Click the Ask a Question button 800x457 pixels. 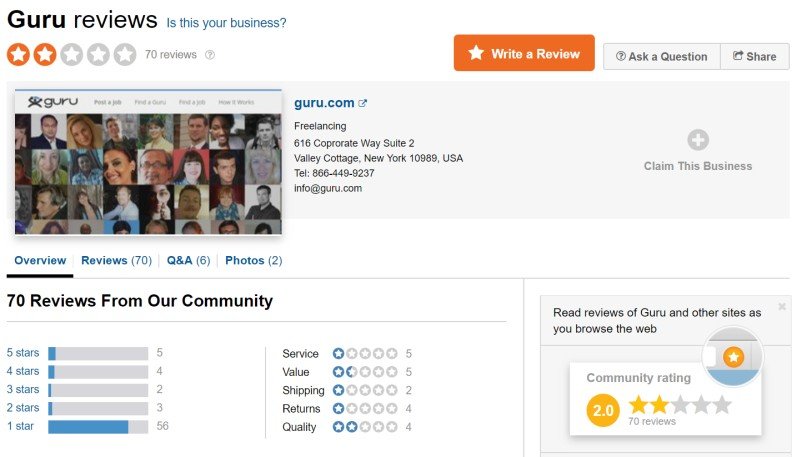pyautogui.click(x=662, y=57)
